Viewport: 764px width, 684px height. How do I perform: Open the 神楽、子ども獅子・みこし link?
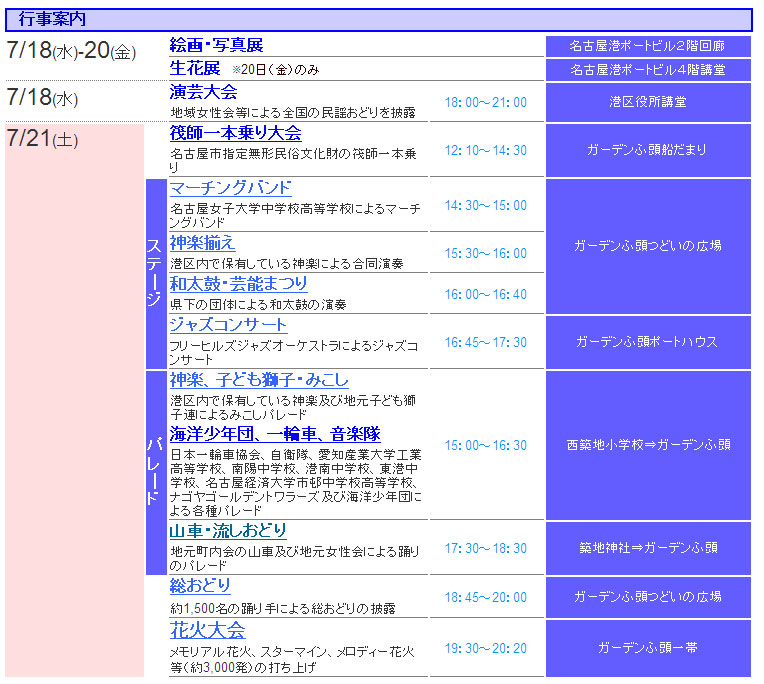(259, 380)
